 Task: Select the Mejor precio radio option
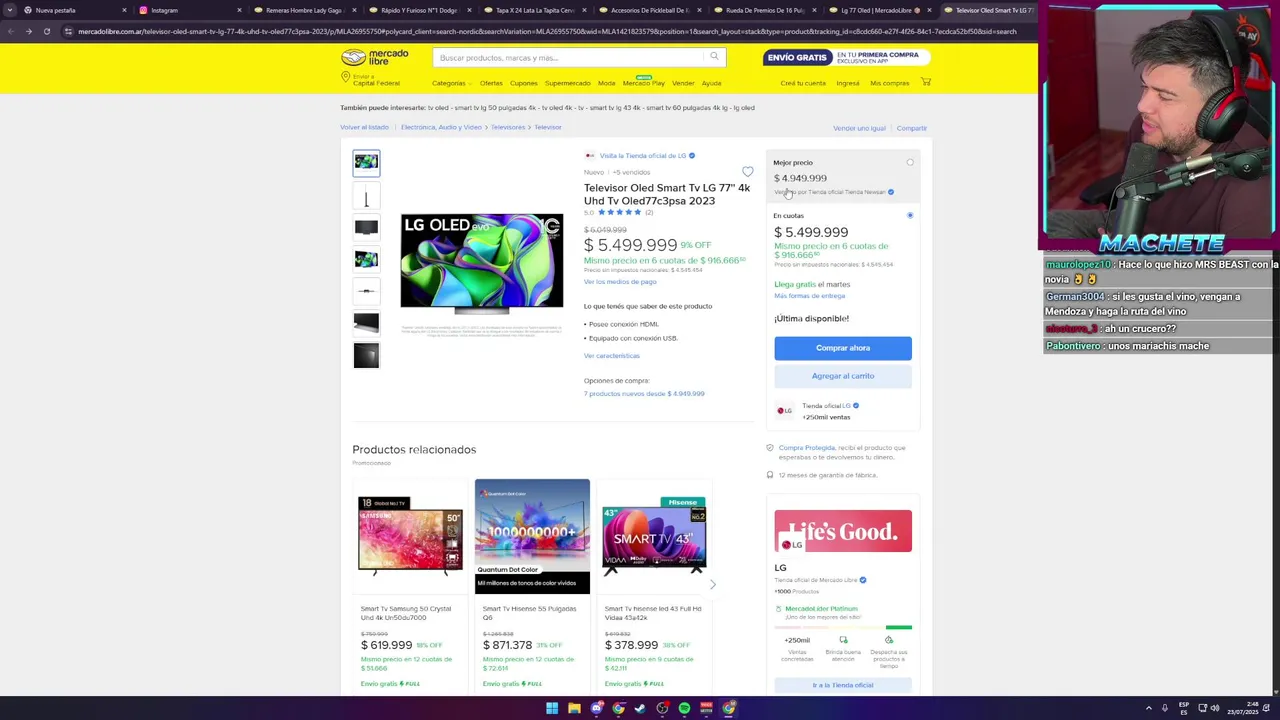(910, 162)
